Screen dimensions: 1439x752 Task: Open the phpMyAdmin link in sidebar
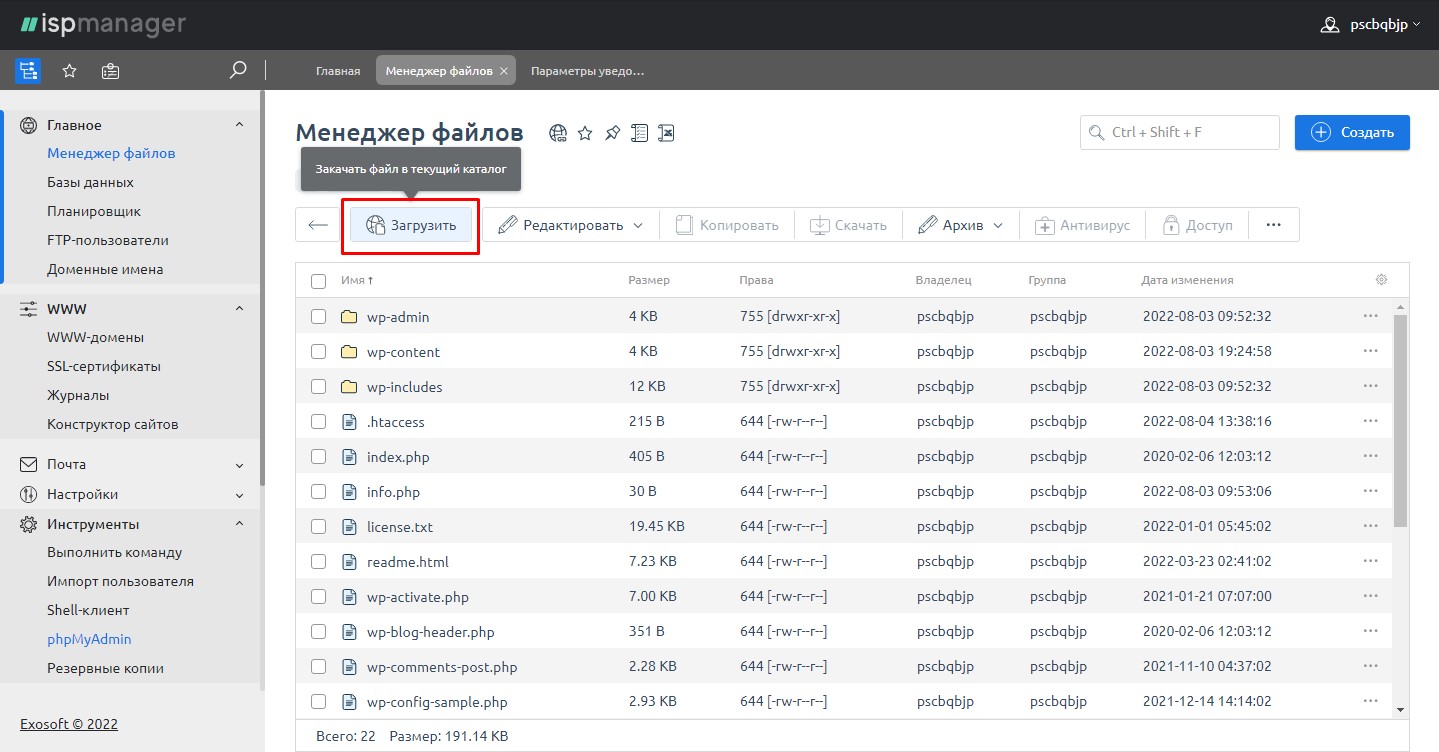click(89, 639)
